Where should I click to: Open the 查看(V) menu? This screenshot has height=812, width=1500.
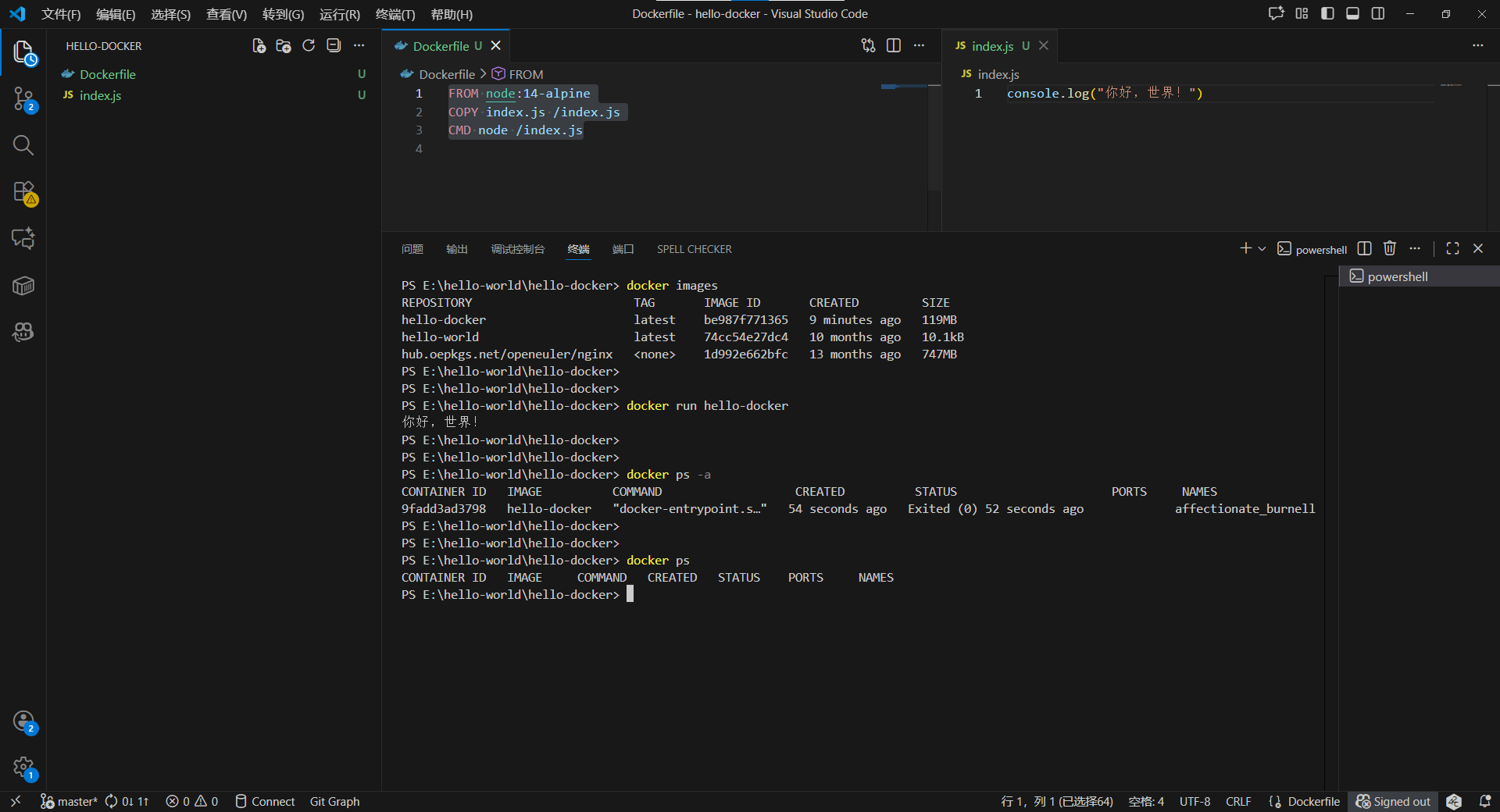[x=227, y=14]
